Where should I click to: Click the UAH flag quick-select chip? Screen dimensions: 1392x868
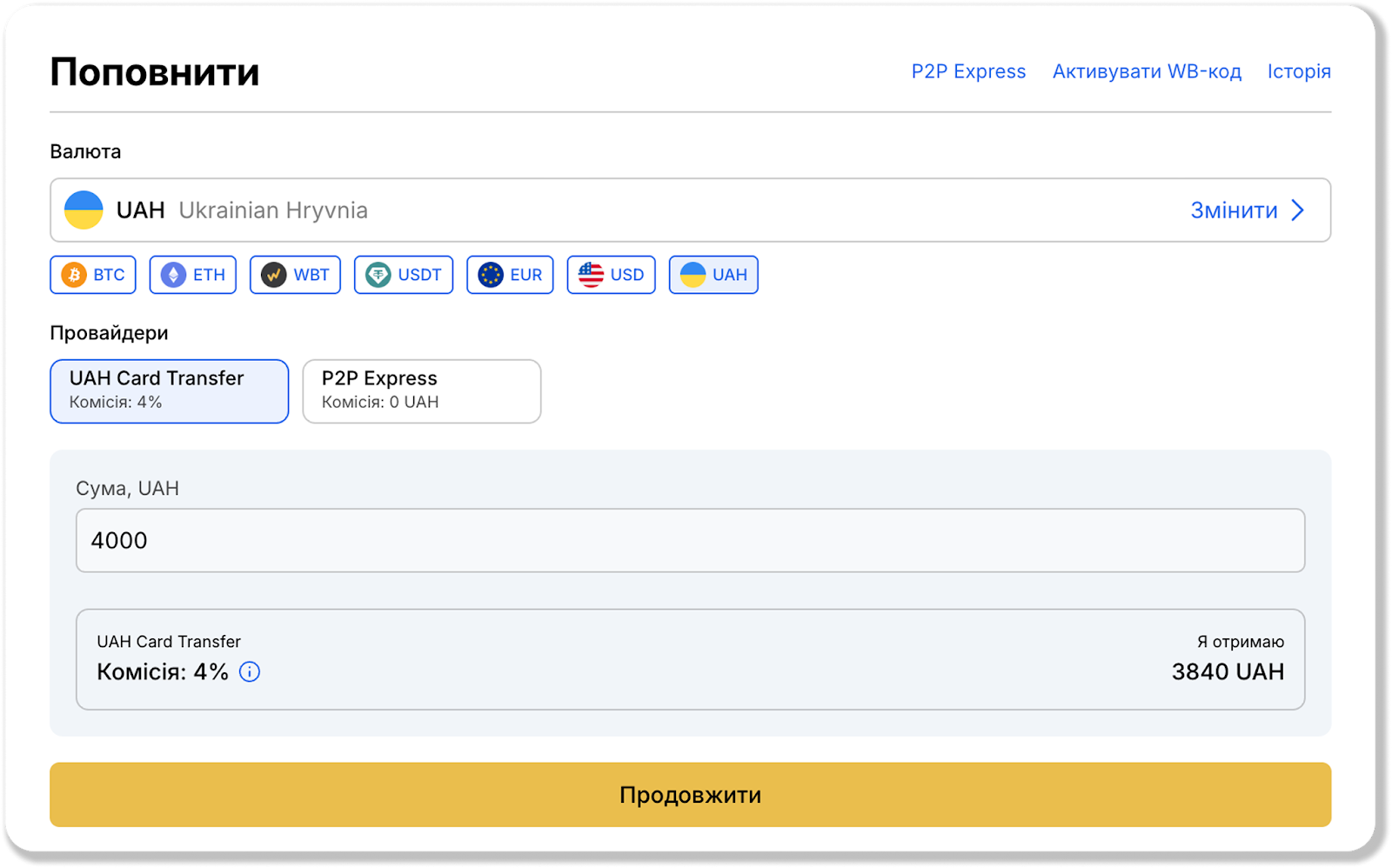(x=713, y=275)
